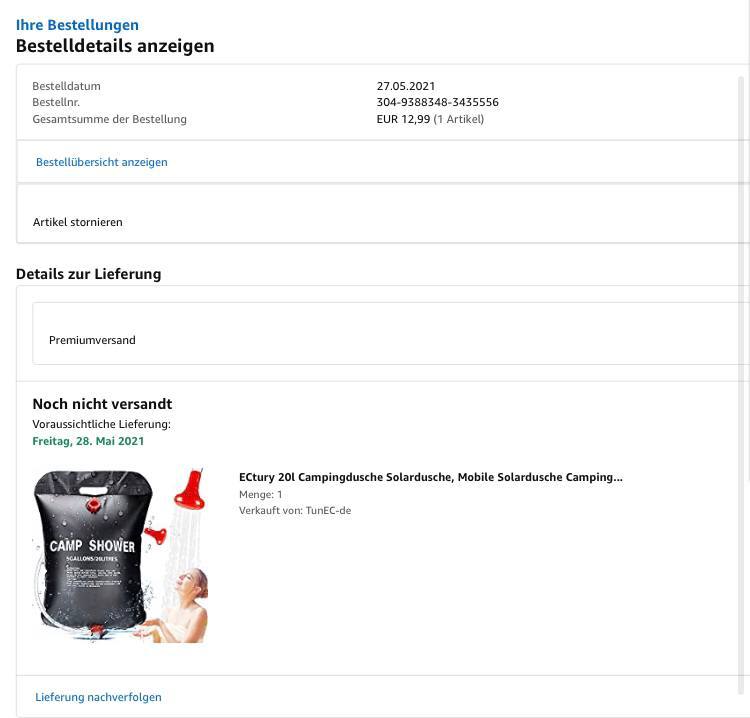Open the Ihre Bestellungen breadcrumb link

pos(77,25)
